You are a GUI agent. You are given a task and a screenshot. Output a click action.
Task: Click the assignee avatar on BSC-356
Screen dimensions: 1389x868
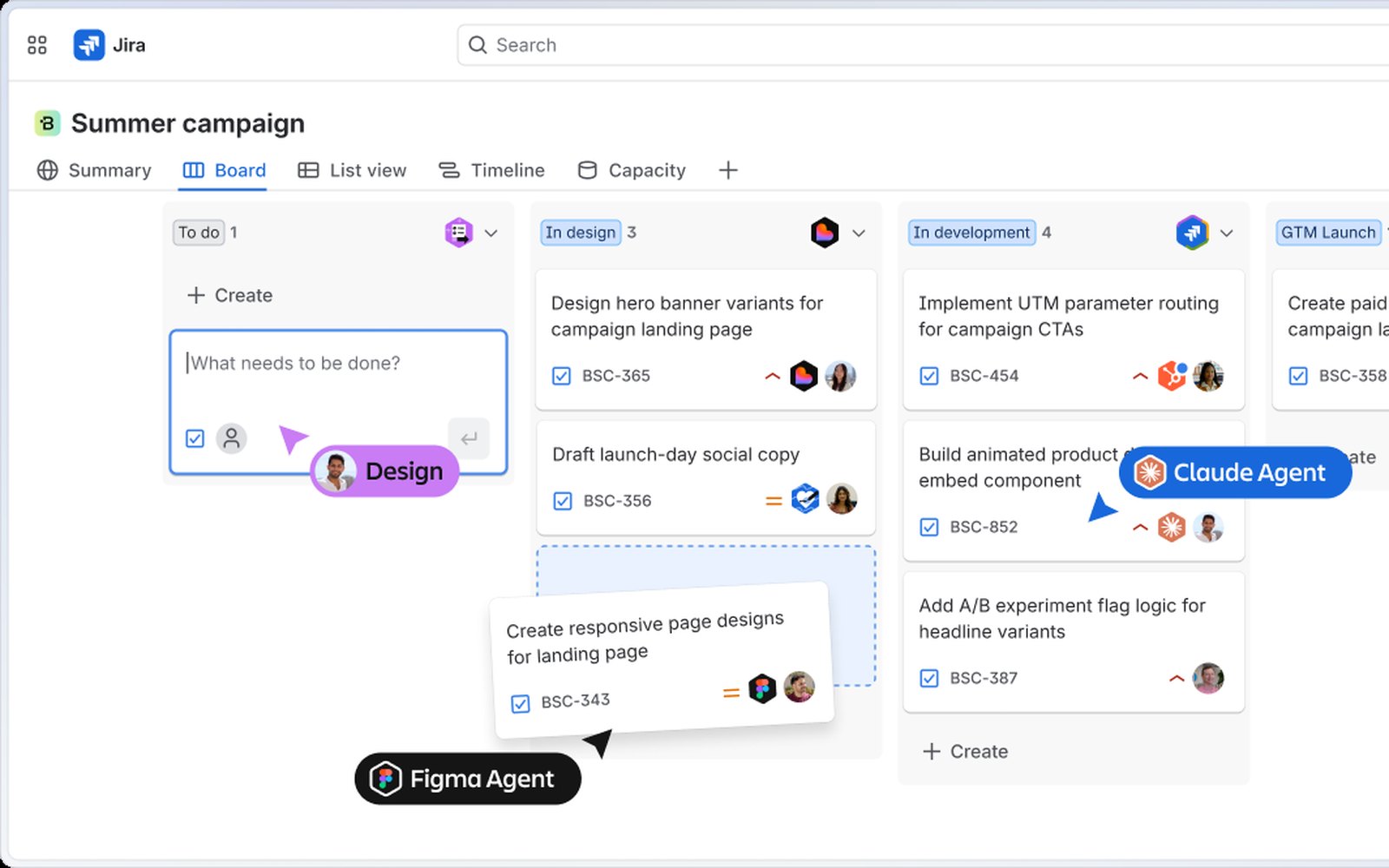tap(842, 499)
